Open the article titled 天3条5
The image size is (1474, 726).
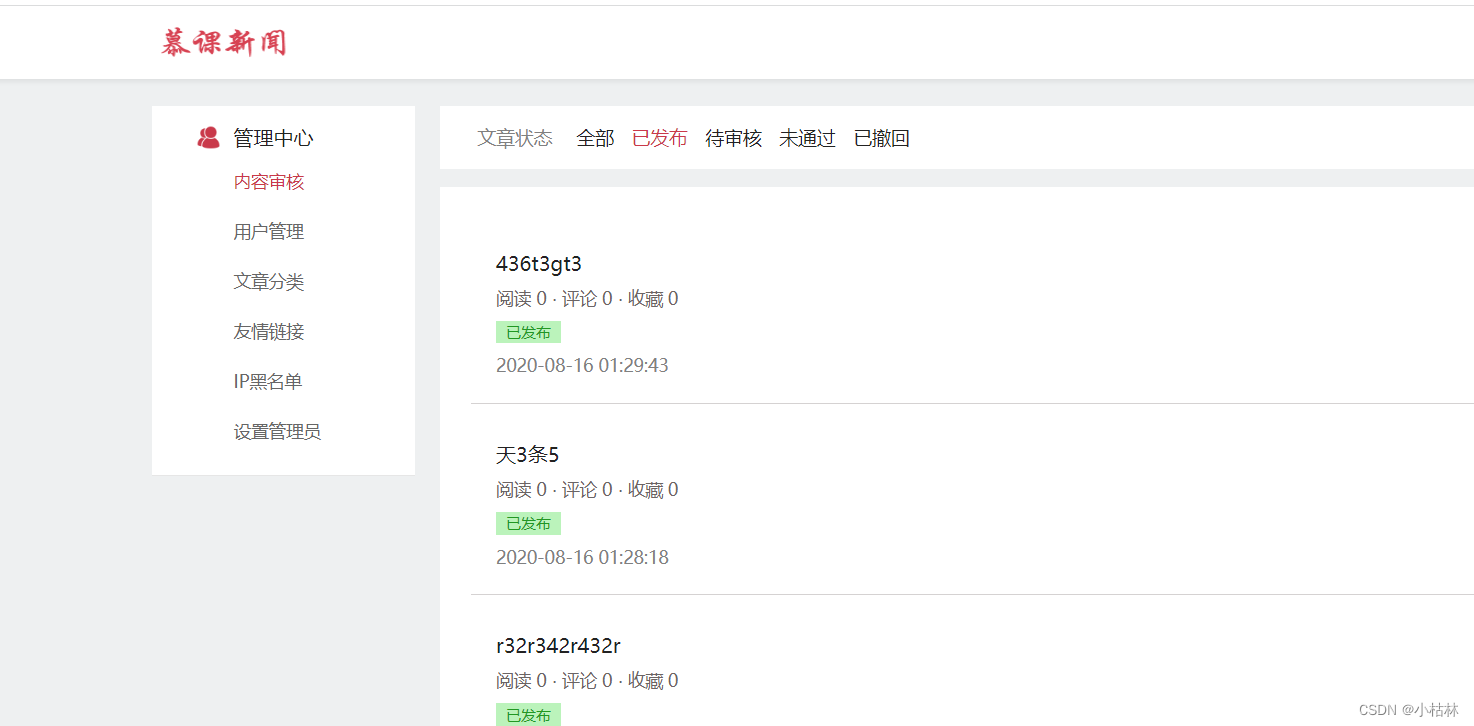[x=529, y=454]
